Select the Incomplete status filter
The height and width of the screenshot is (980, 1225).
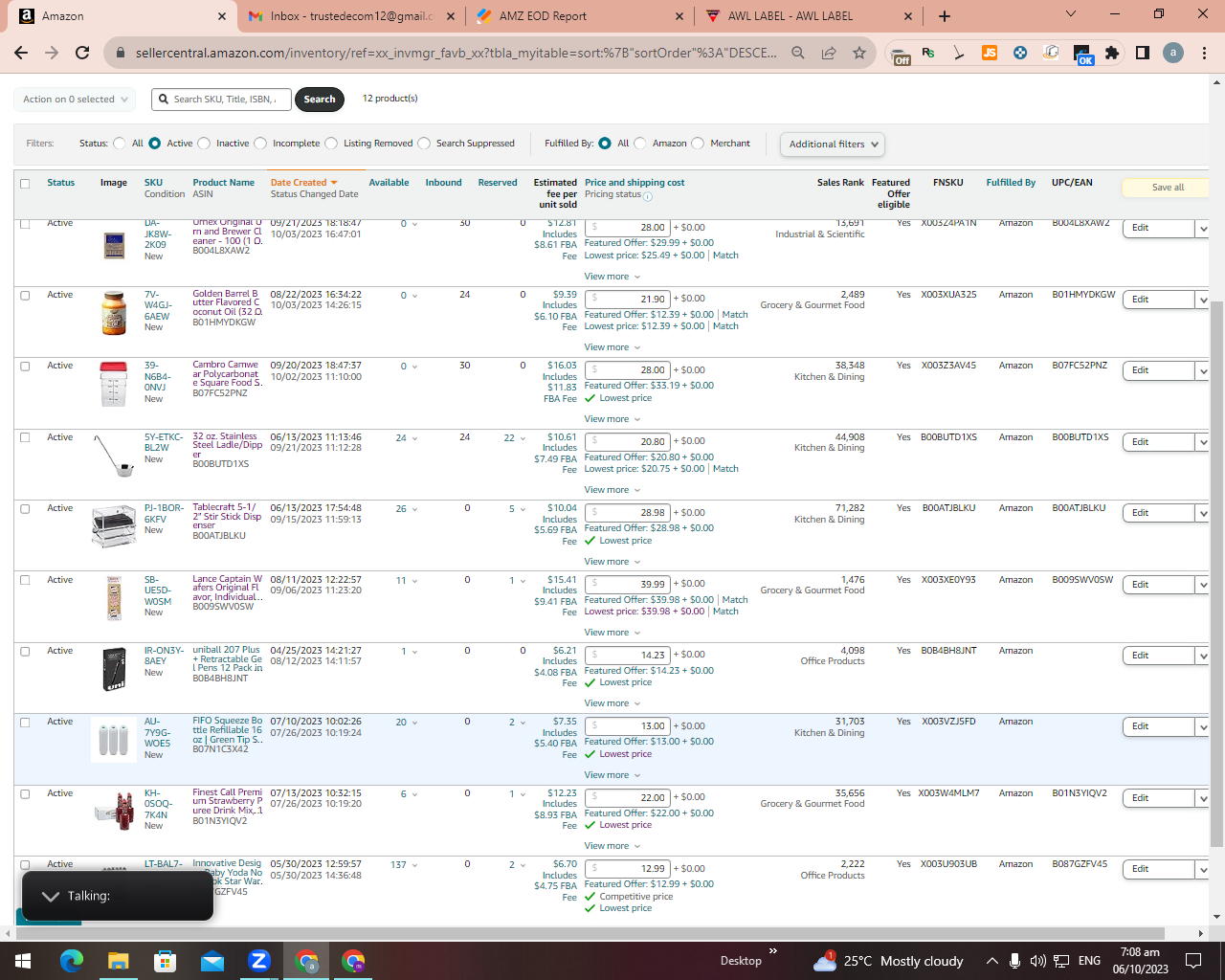coord(260,144)
